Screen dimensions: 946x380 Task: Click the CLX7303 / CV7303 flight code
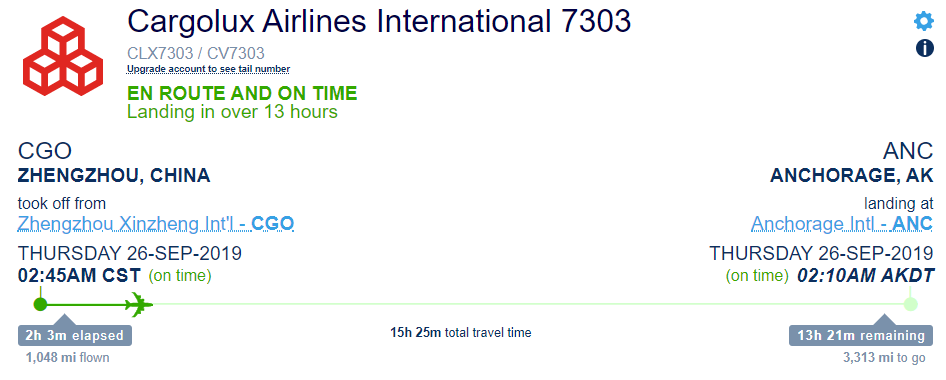(x=196, y=54)
